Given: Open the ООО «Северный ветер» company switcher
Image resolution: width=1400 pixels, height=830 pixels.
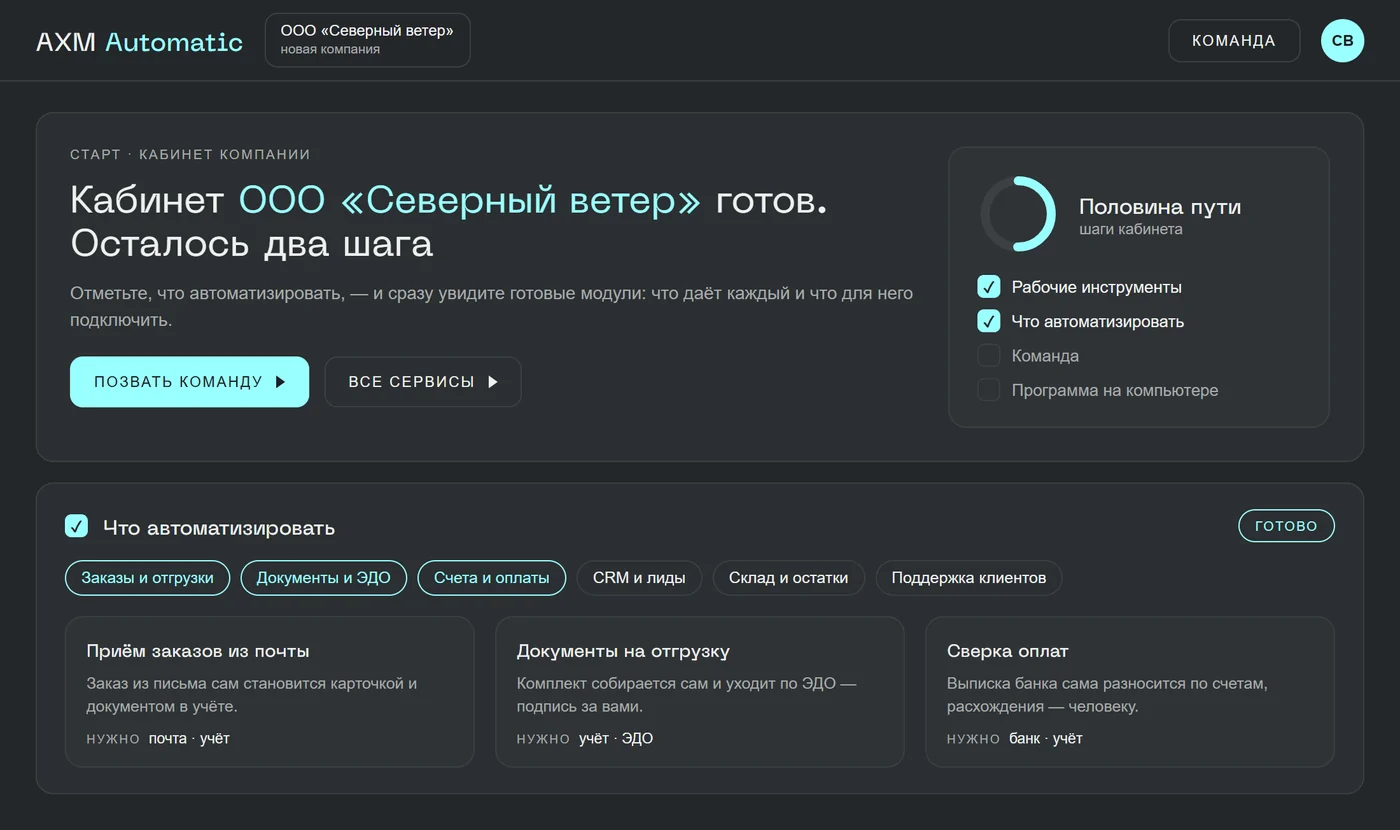Looking at the screenshot, I should (x=367, y=40).
